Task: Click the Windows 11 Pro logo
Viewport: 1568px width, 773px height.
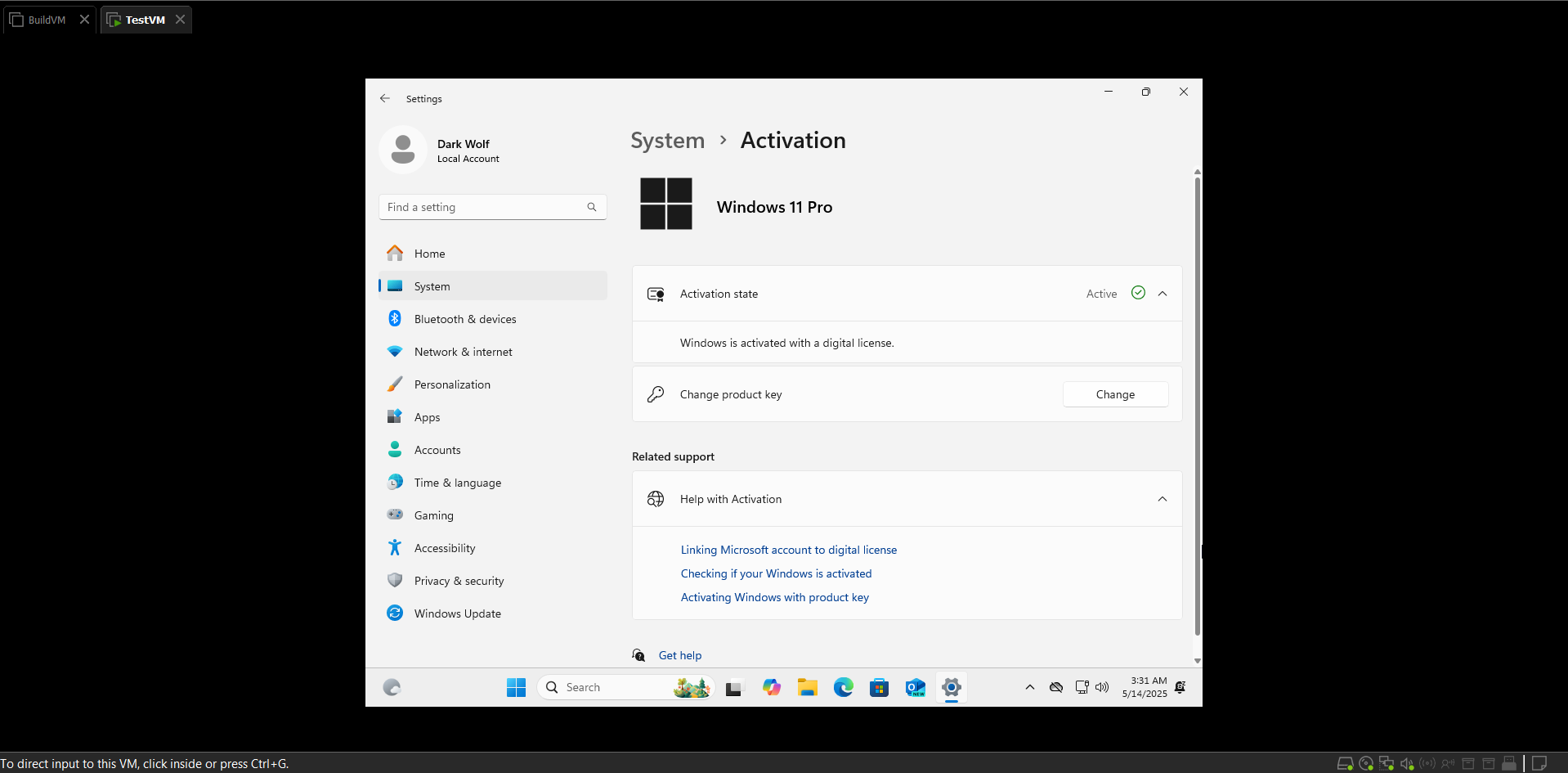Action: (666, 204)
